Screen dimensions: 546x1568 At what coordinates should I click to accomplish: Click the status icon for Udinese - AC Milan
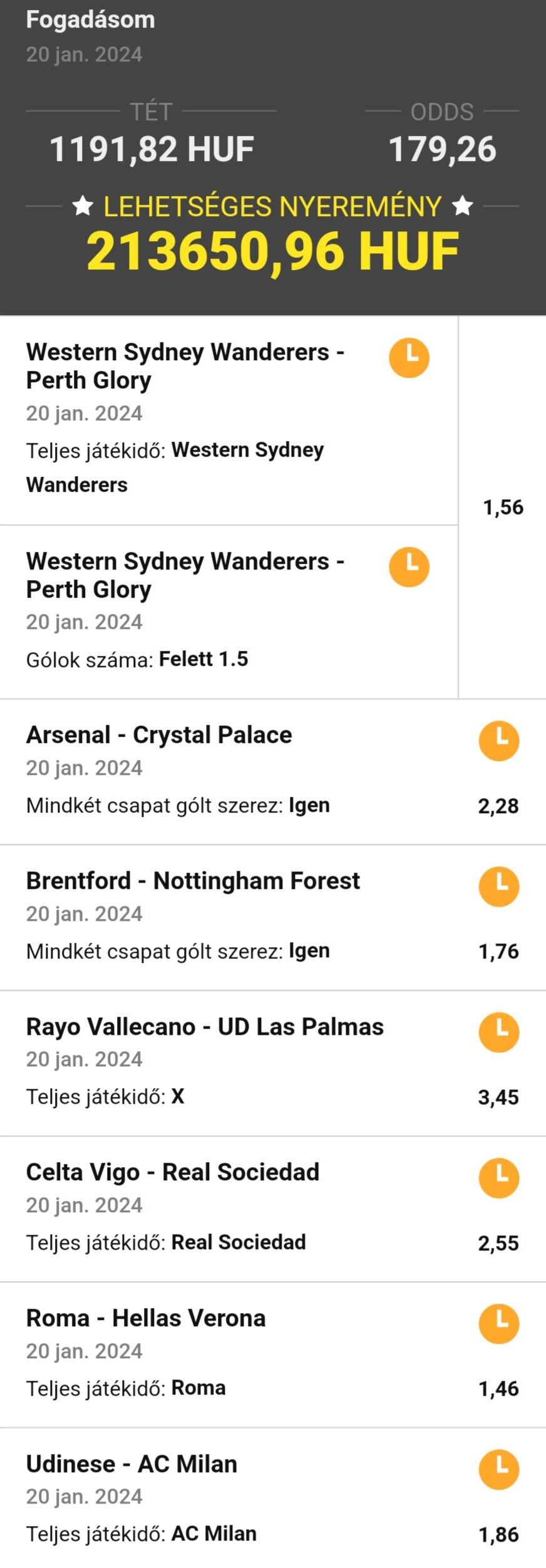click(x=499, y=1470)
